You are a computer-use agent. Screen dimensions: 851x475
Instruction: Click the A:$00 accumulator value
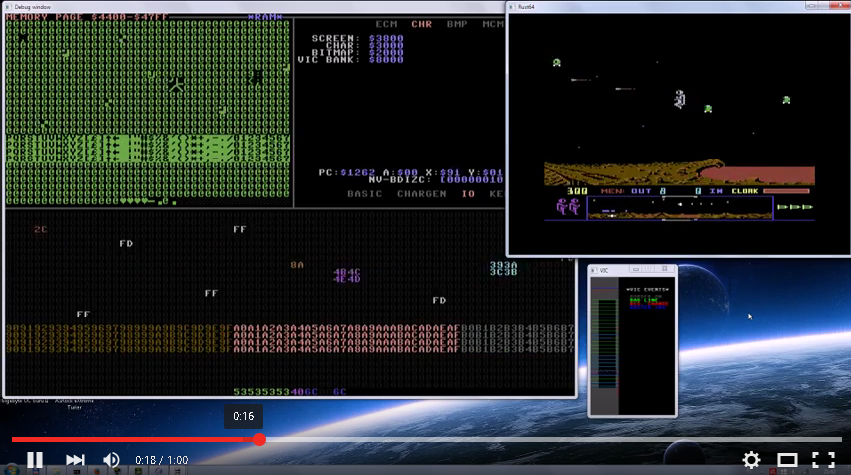pos(402,172)
